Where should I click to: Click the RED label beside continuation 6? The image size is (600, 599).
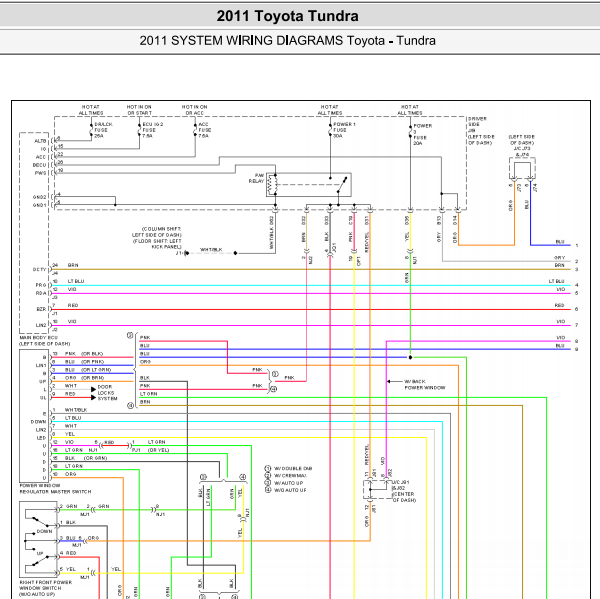pos(559,305)
